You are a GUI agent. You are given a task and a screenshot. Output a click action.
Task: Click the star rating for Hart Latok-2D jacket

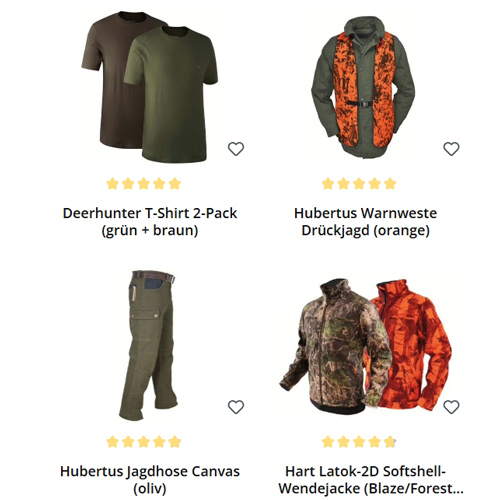pos(359,442)
